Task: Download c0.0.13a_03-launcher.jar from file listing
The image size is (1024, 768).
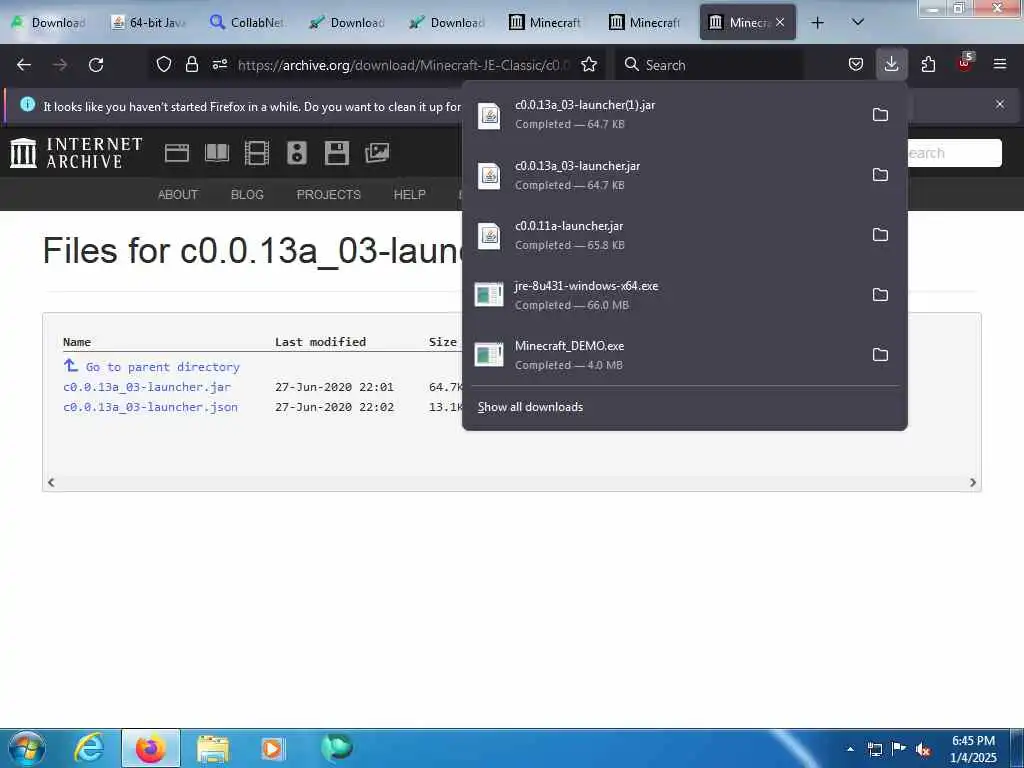Action: pyautogui.click(x=147, y=387)
